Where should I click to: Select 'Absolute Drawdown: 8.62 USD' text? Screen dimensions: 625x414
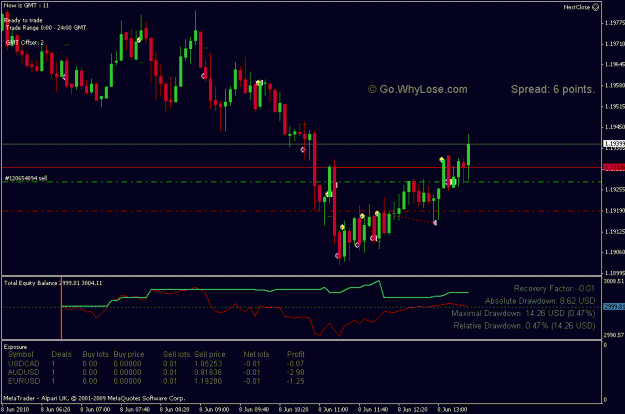click(540, 301)
